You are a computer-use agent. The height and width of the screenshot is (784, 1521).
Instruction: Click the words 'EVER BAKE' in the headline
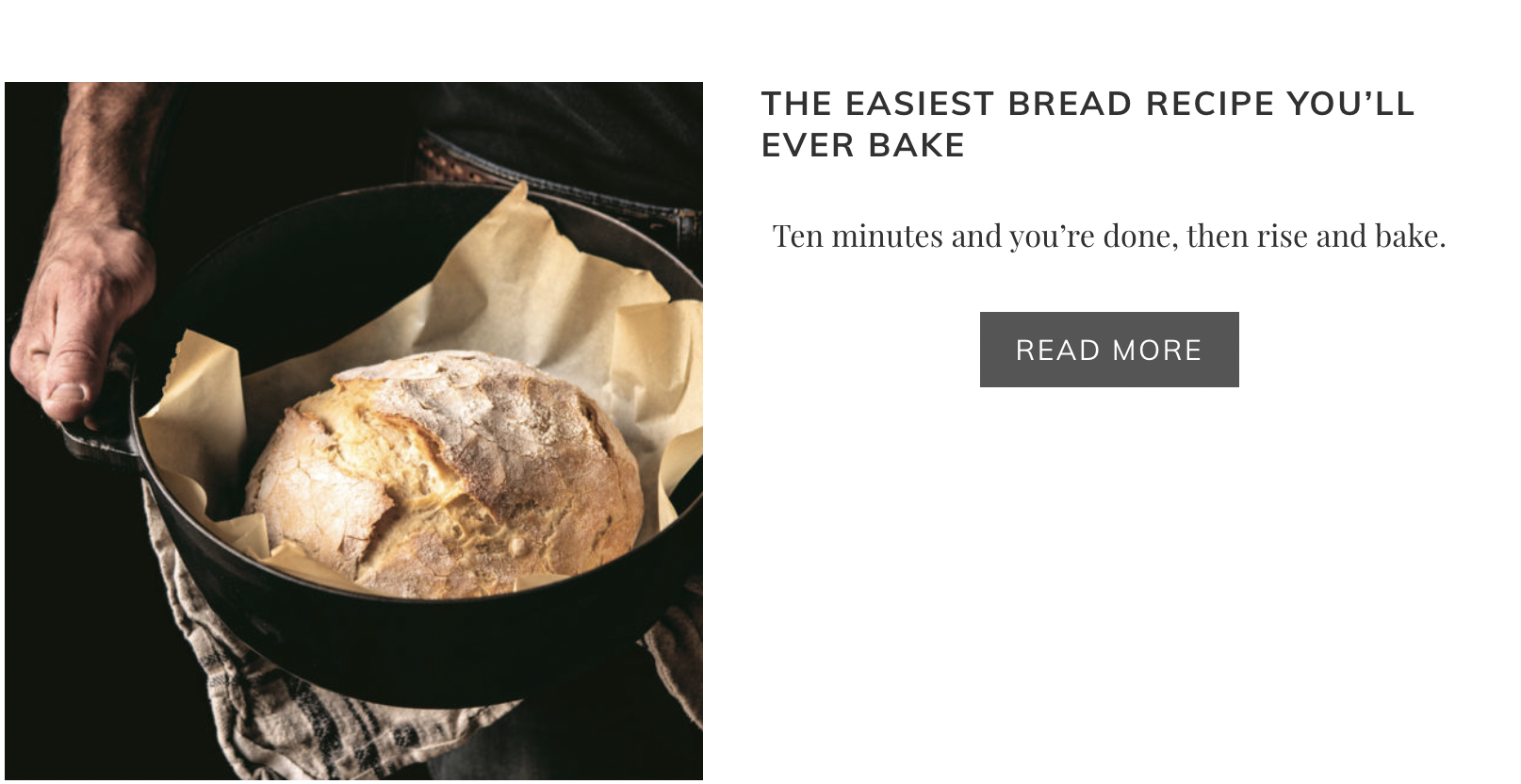pyautogui.click(x=863, y=145)
